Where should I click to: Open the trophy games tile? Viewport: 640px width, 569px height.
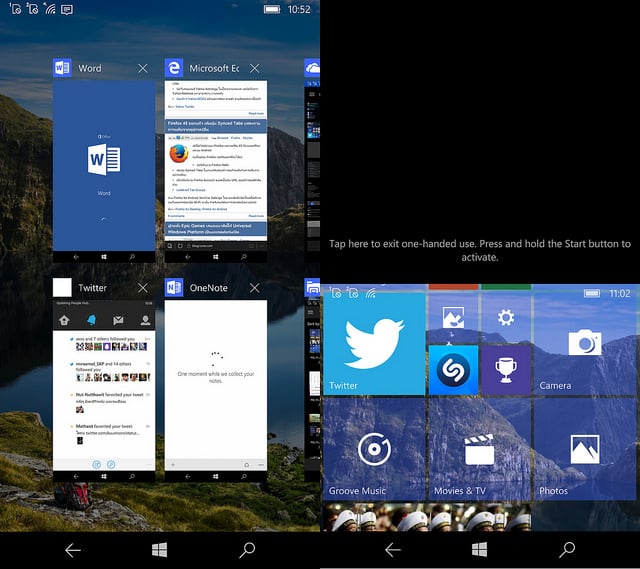pos(506,370)
